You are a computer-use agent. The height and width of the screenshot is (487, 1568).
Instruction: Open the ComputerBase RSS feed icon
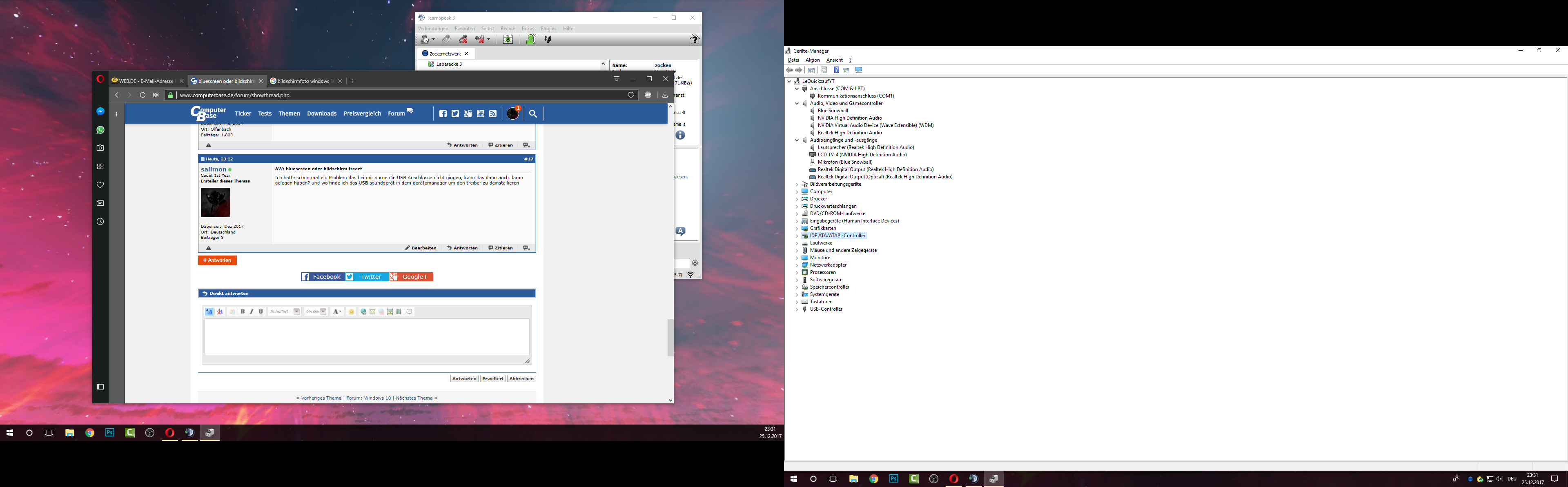coord(493,114)
